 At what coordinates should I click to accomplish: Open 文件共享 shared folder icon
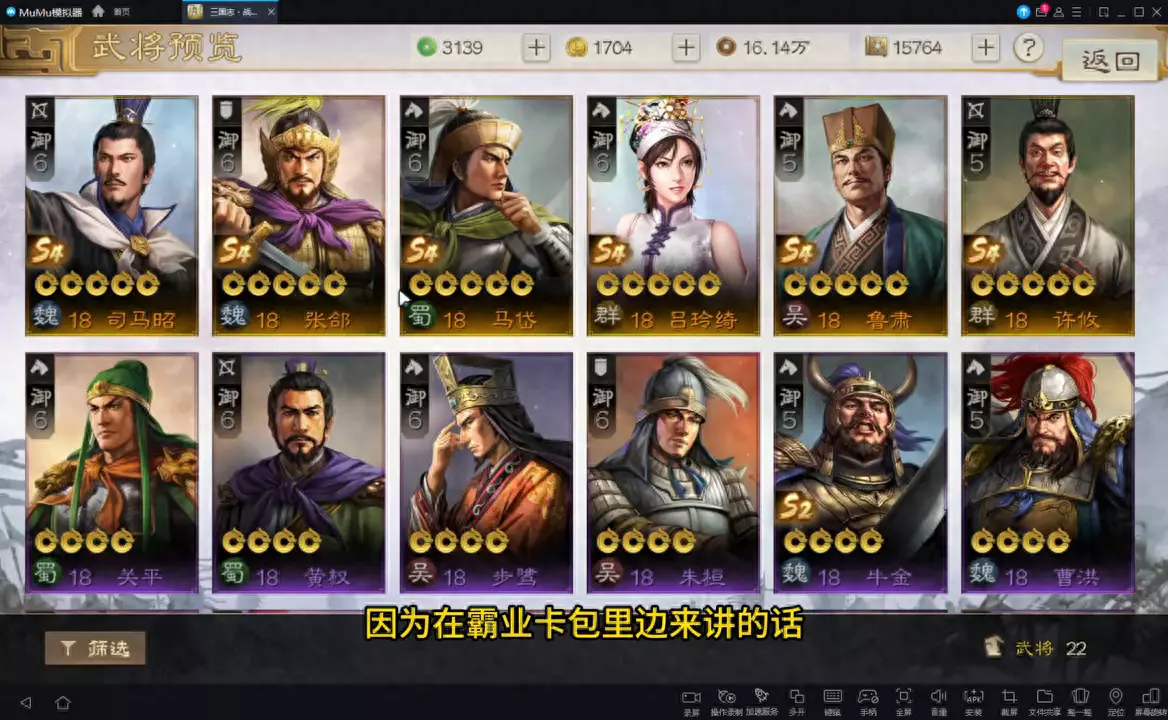1044,701
